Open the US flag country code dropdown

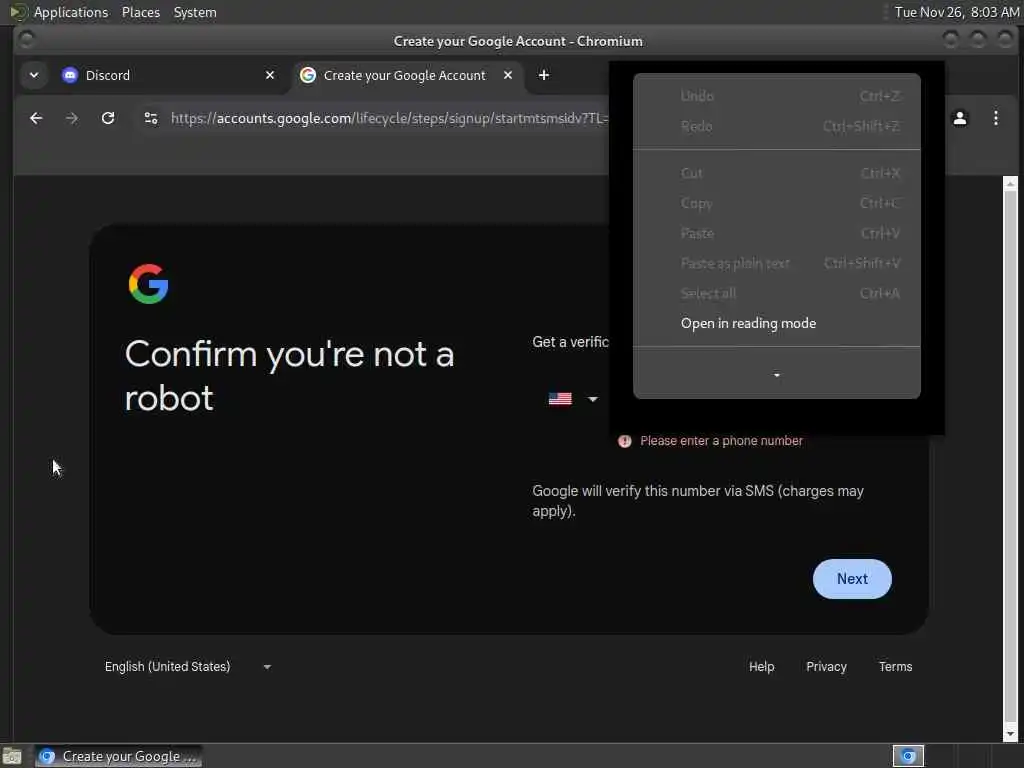tap(573, 399)
